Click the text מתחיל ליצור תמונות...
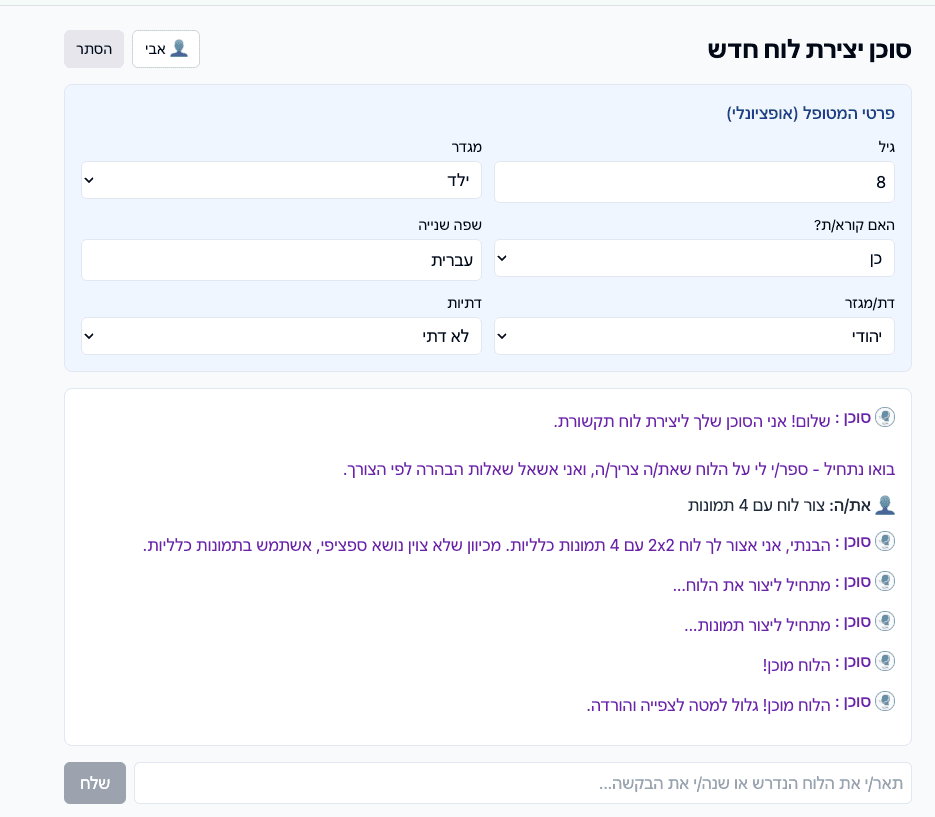This screenshot has width=935, height=817. click(x=757, y=626)
